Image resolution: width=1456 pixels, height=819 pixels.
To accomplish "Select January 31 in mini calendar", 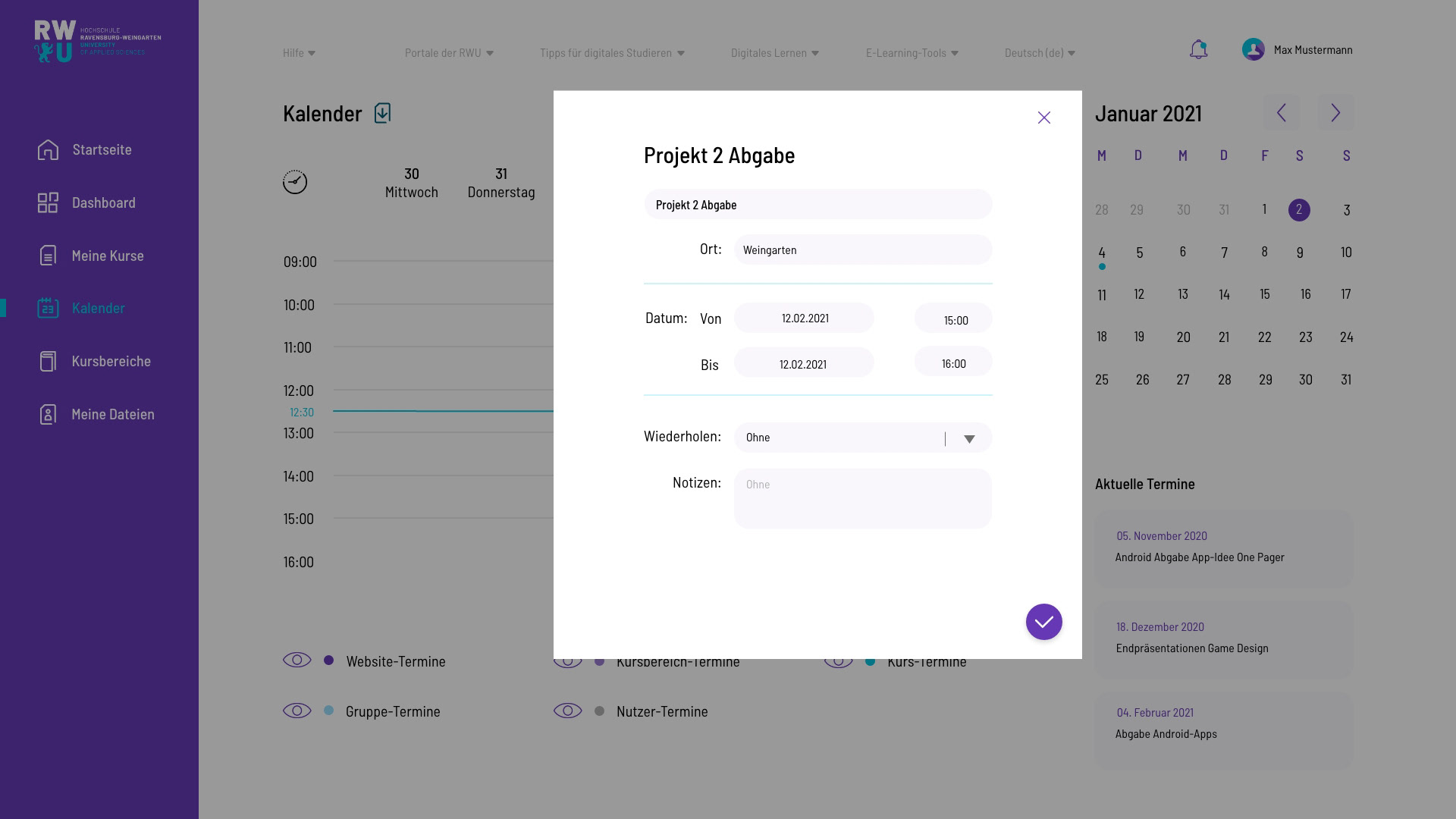I will coord(1346,380).
